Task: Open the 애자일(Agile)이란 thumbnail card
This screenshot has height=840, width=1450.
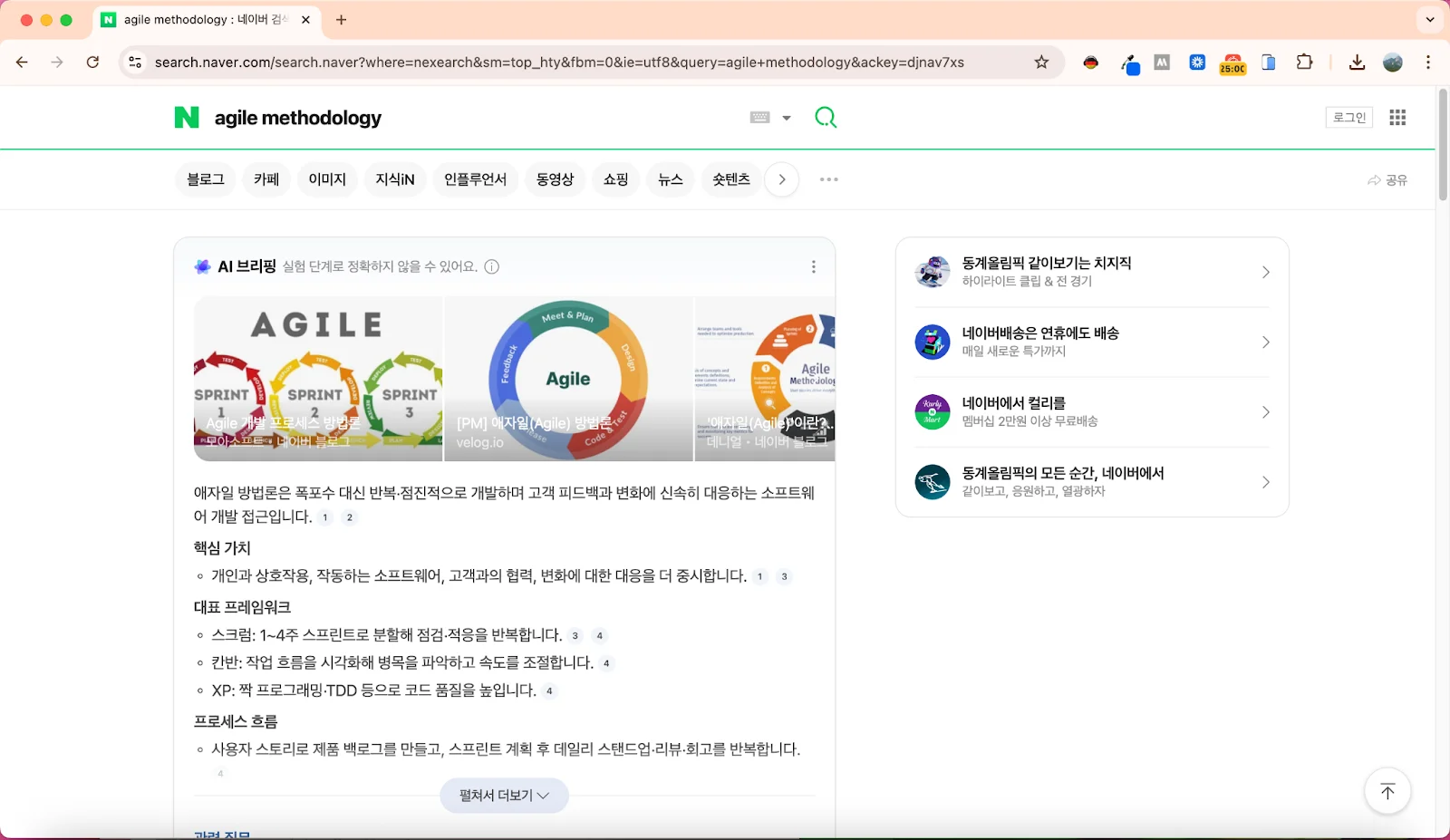Action: (765, 379)
